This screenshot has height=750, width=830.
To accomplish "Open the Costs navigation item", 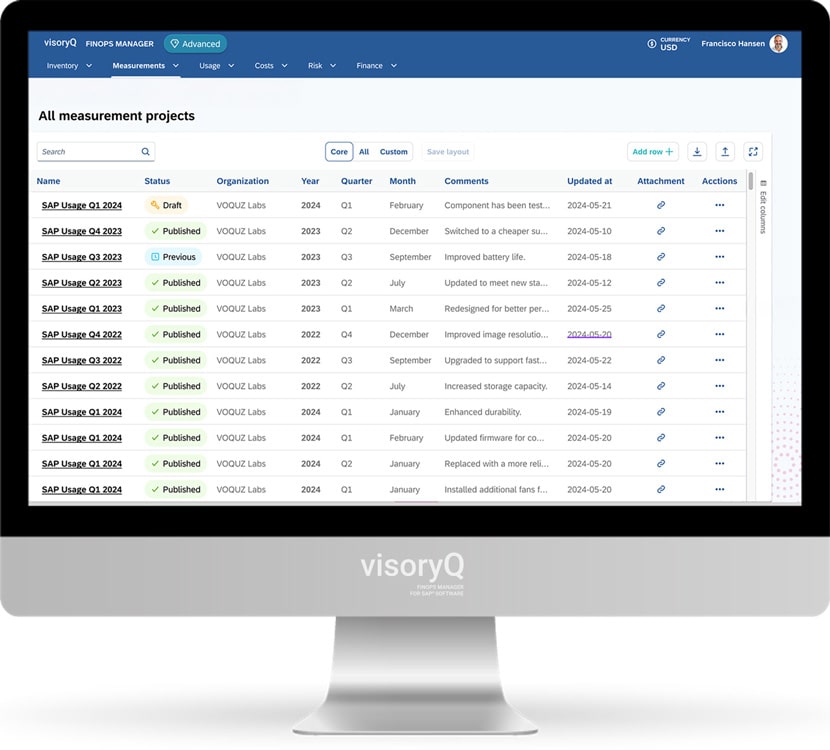I will coord(264,66).
